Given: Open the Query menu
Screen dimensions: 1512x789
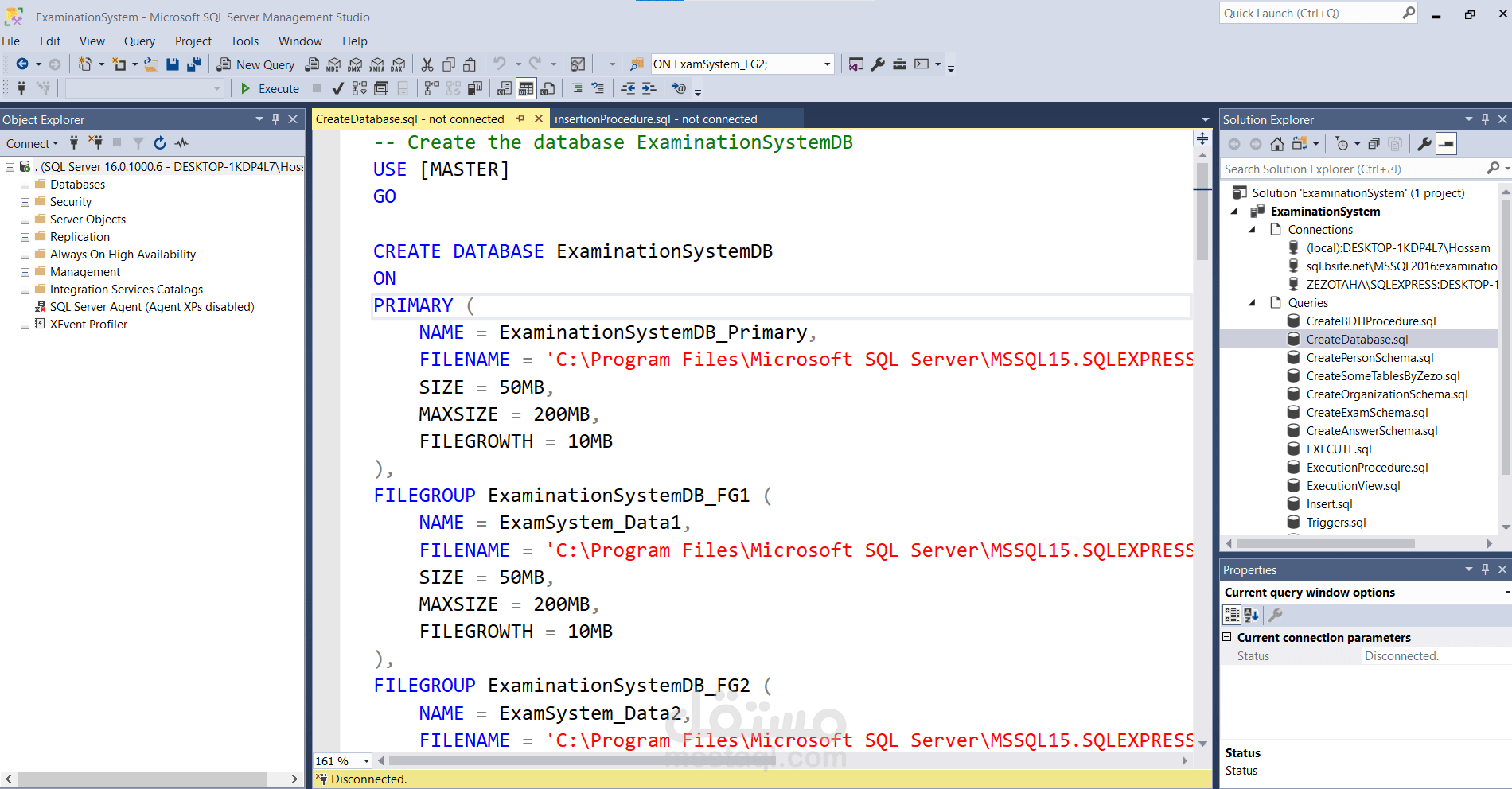Looking at the screenshot, I should pyautogui.click(x=139, y=41).
